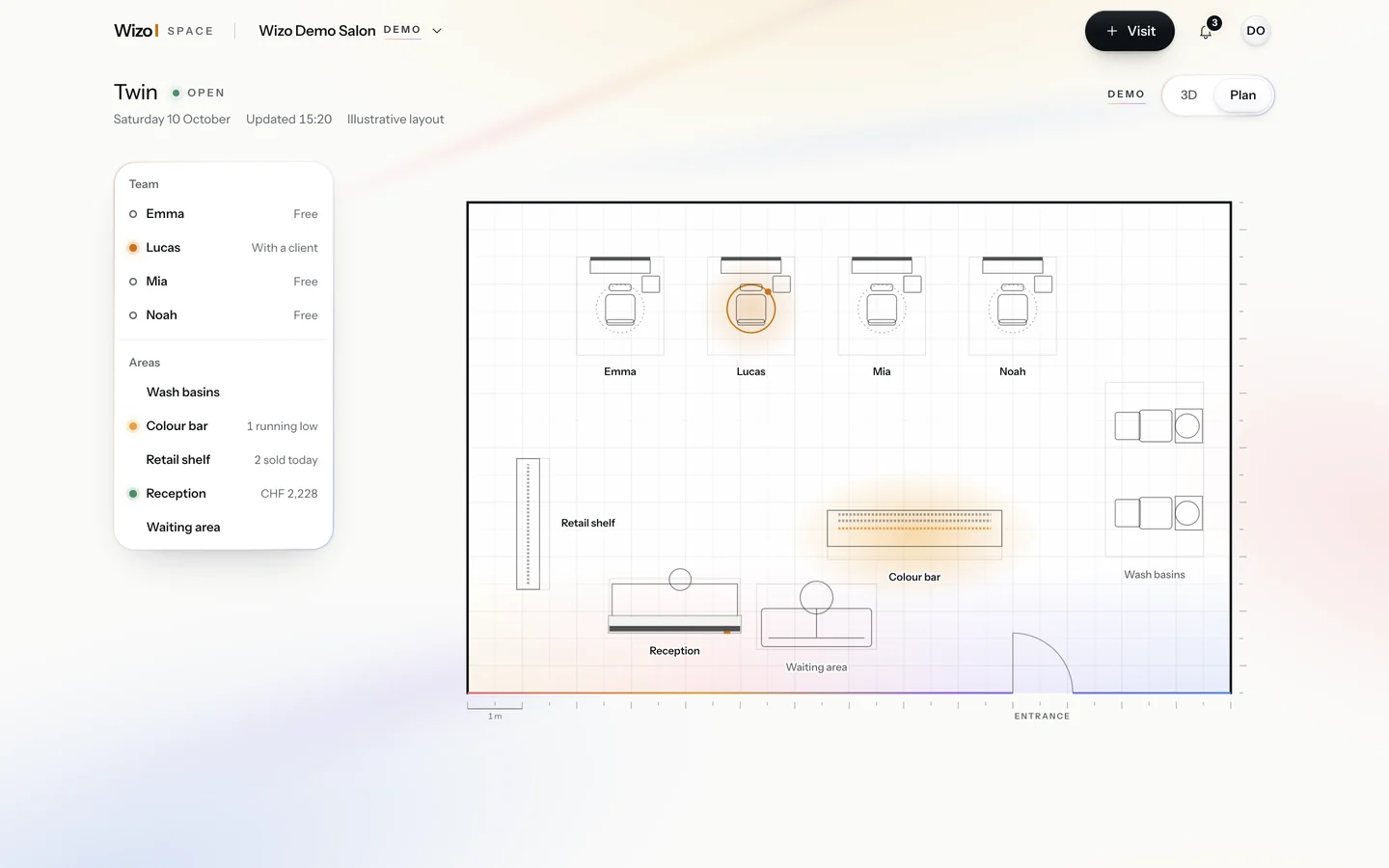Click the Wizo Space logo
Screen dimensions: 1389x868
[x=164, y=31]
